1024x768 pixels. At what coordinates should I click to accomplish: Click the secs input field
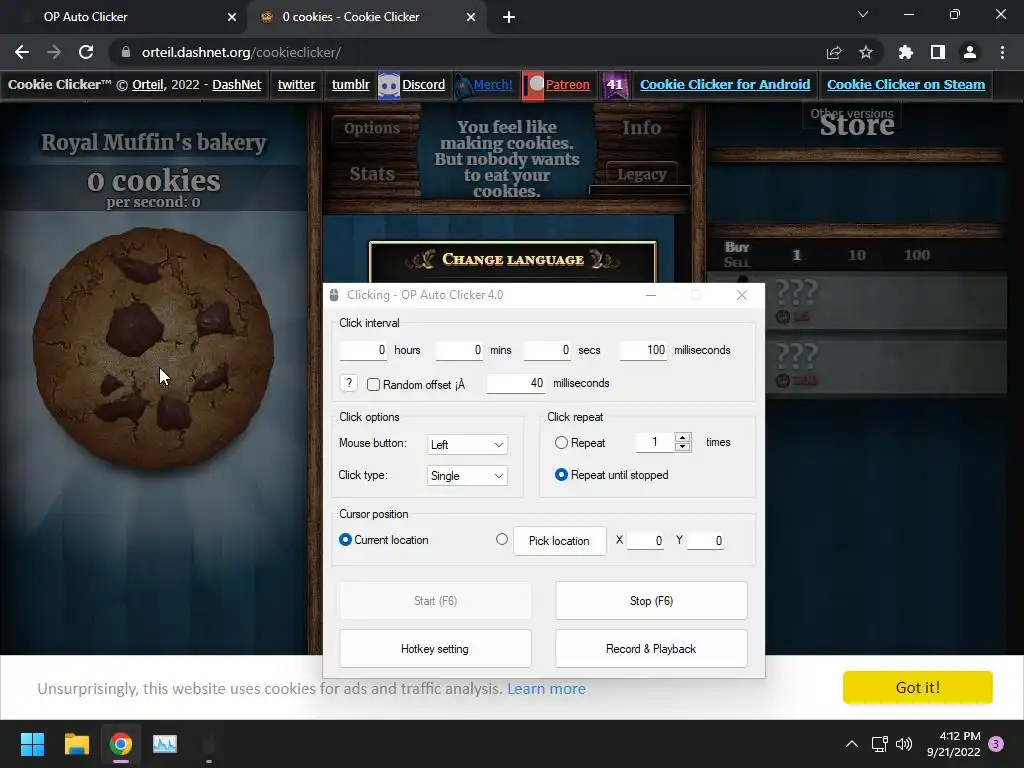pyautogui.click(x=547, y=350)
